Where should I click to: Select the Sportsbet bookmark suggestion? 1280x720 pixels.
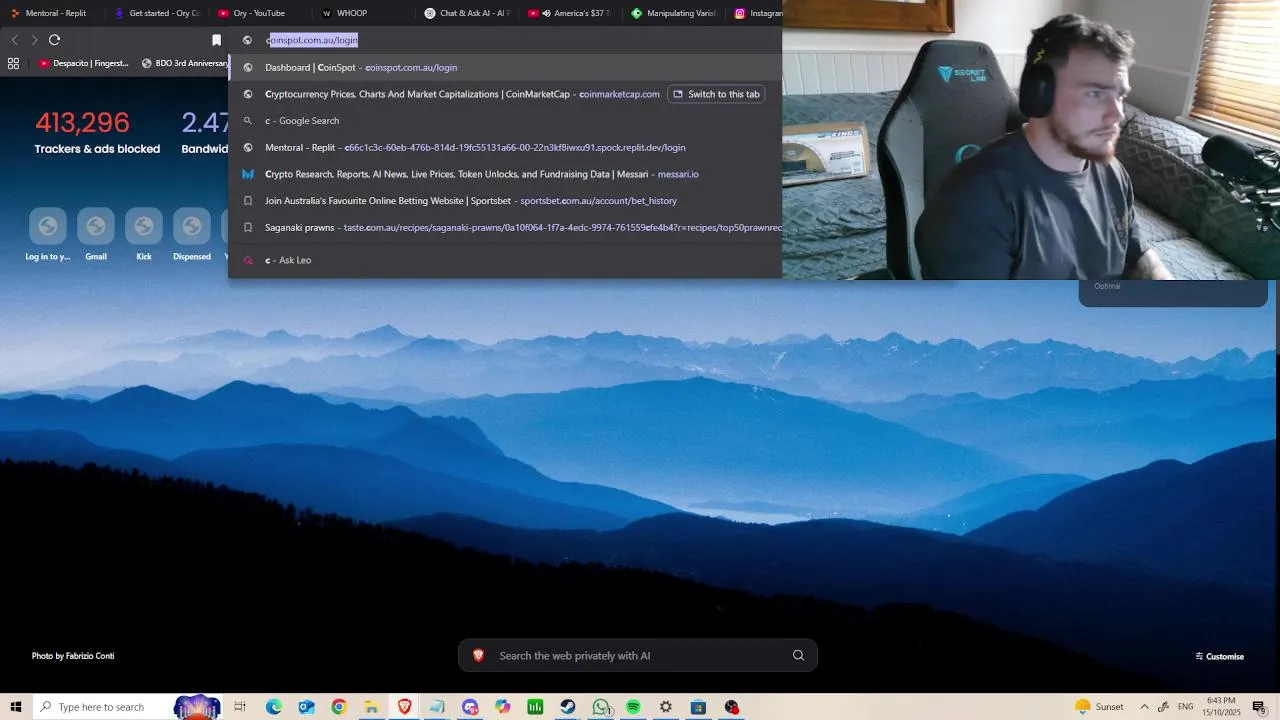click(x=505, y=201)
